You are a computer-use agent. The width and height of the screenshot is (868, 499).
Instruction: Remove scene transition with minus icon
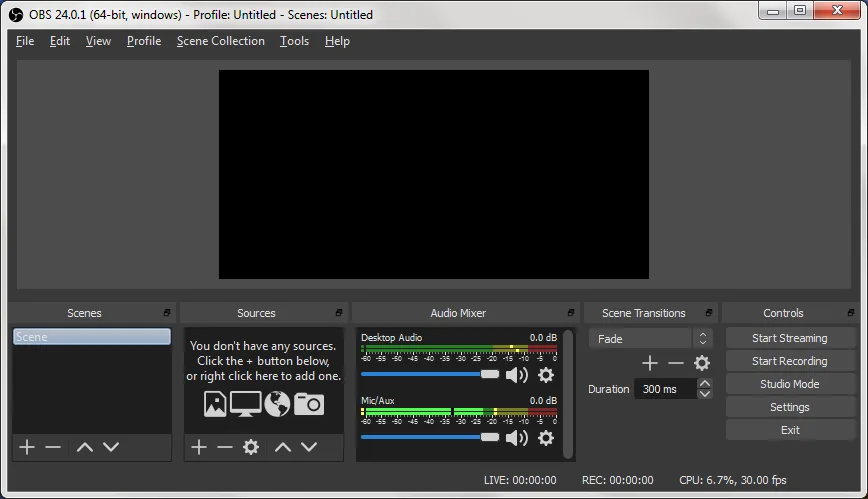[x=676, y=363]
